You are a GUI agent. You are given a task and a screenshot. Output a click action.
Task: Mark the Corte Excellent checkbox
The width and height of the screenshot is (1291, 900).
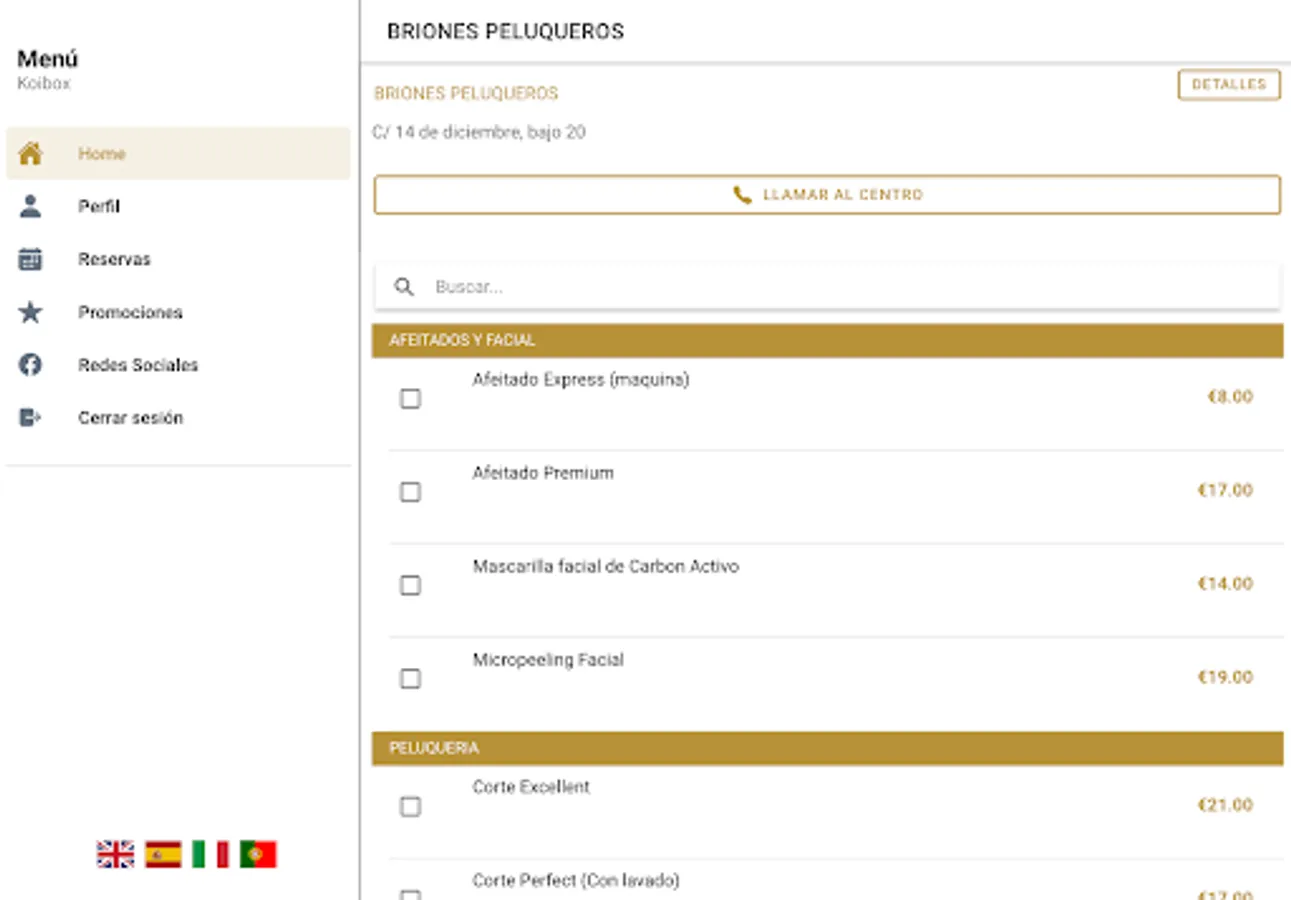pyautogui.click(x=410, y=807)
